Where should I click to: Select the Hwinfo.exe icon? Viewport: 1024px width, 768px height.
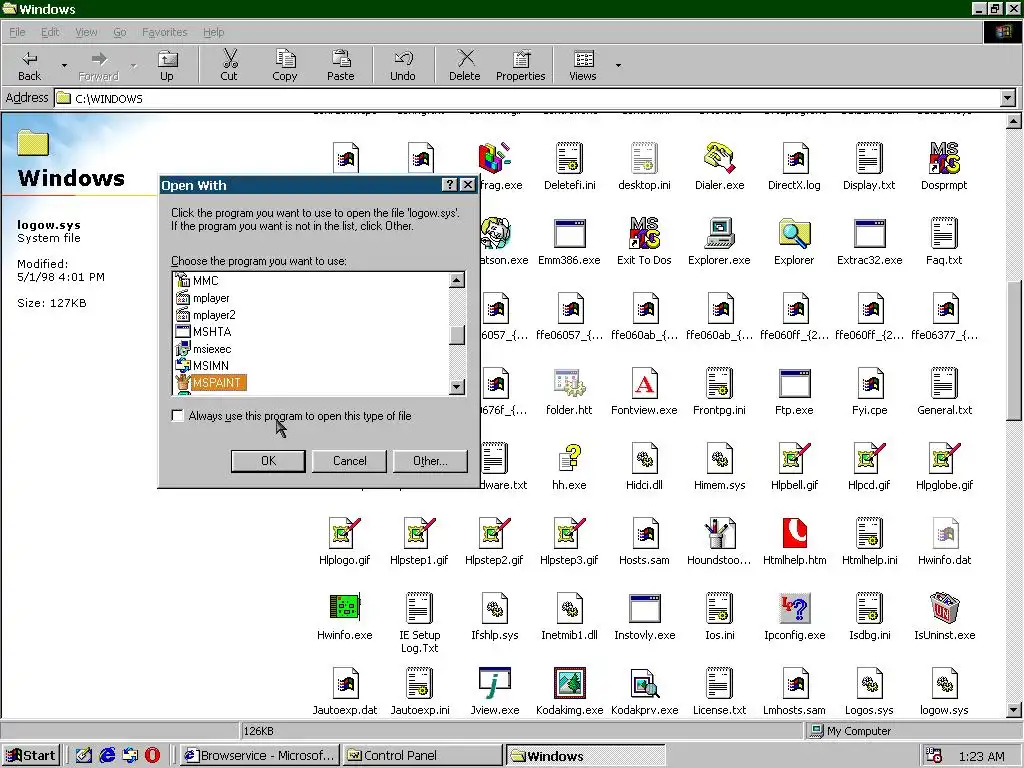[344, 607]
